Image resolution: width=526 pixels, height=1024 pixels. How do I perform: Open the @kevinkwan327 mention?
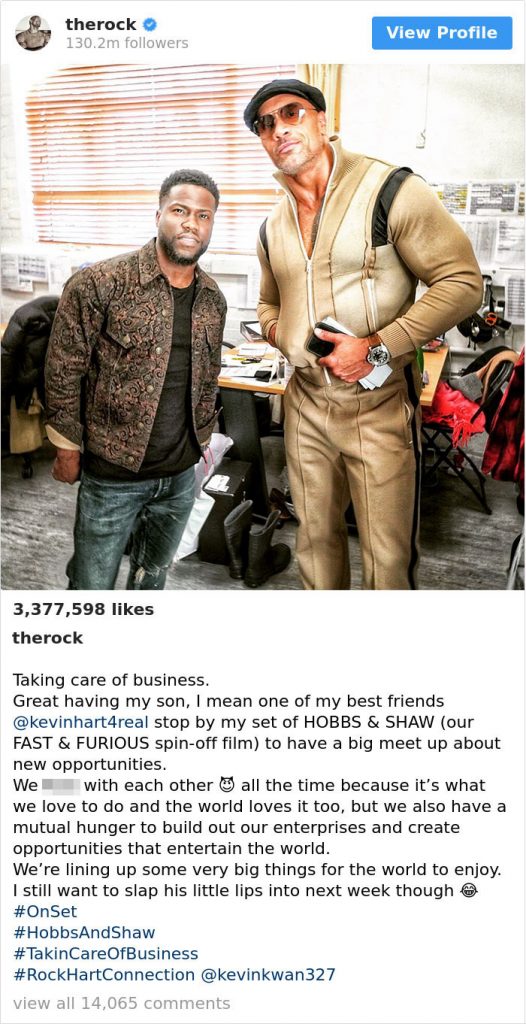tap(268, 975)
